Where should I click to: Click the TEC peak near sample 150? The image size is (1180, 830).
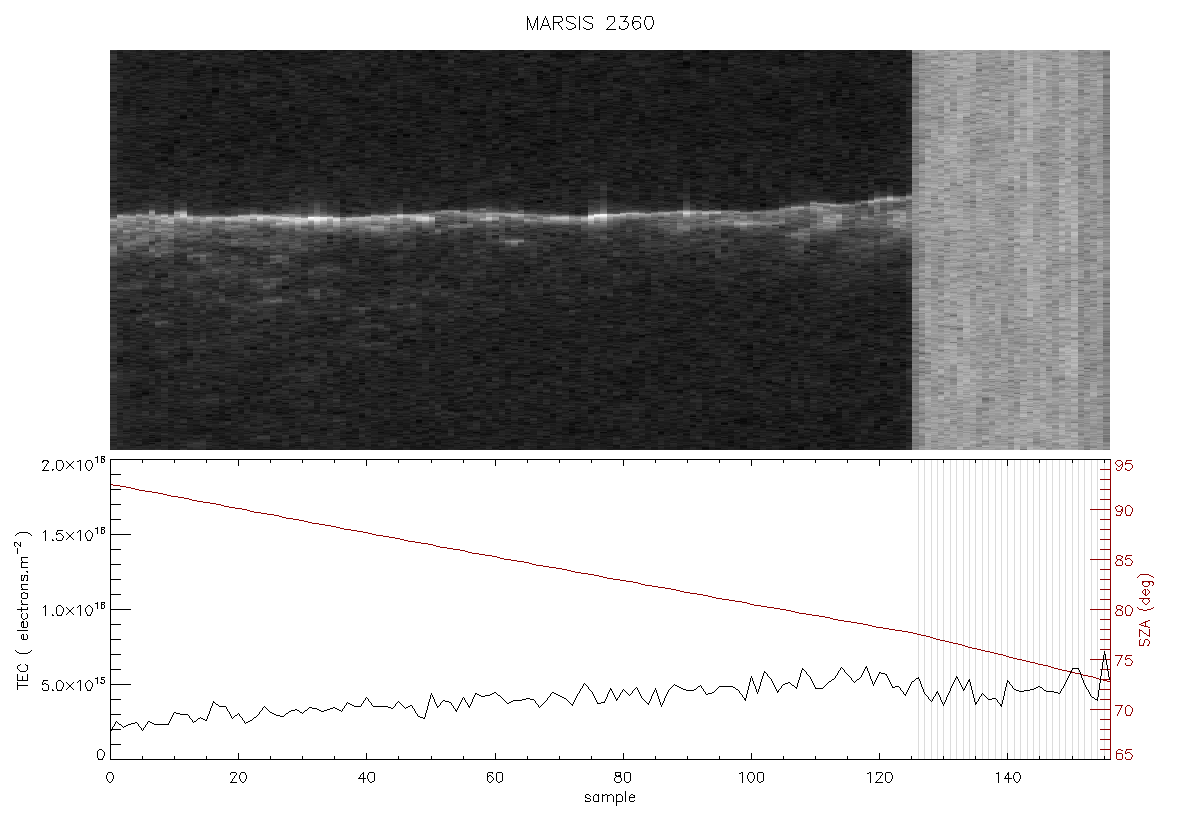click(1075, 669)
